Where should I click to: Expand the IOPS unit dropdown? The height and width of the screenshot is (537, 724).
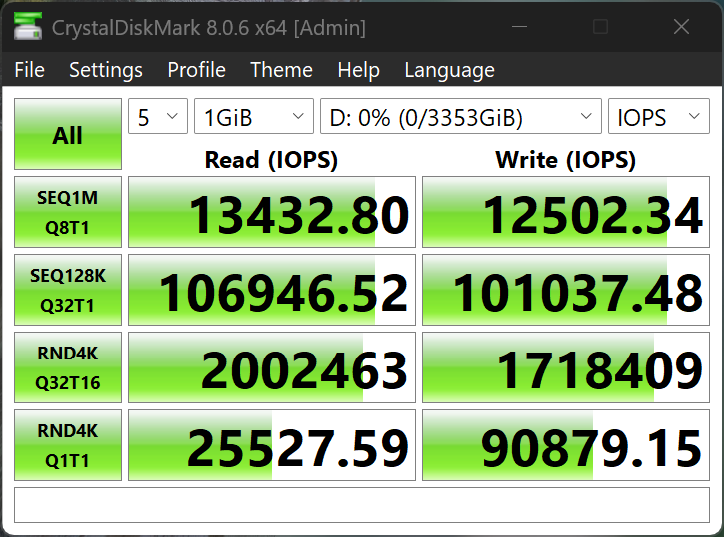point(659,116)
